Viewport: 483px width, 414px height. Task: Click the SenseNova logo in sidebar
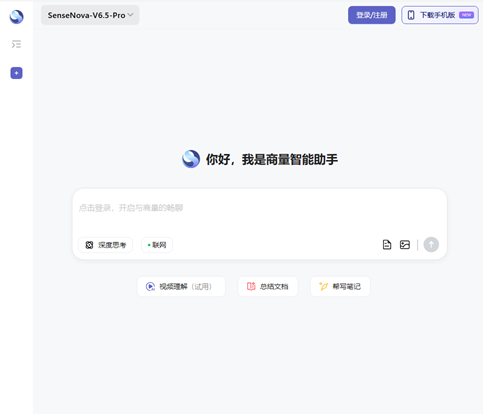click(x=16, y=17)
